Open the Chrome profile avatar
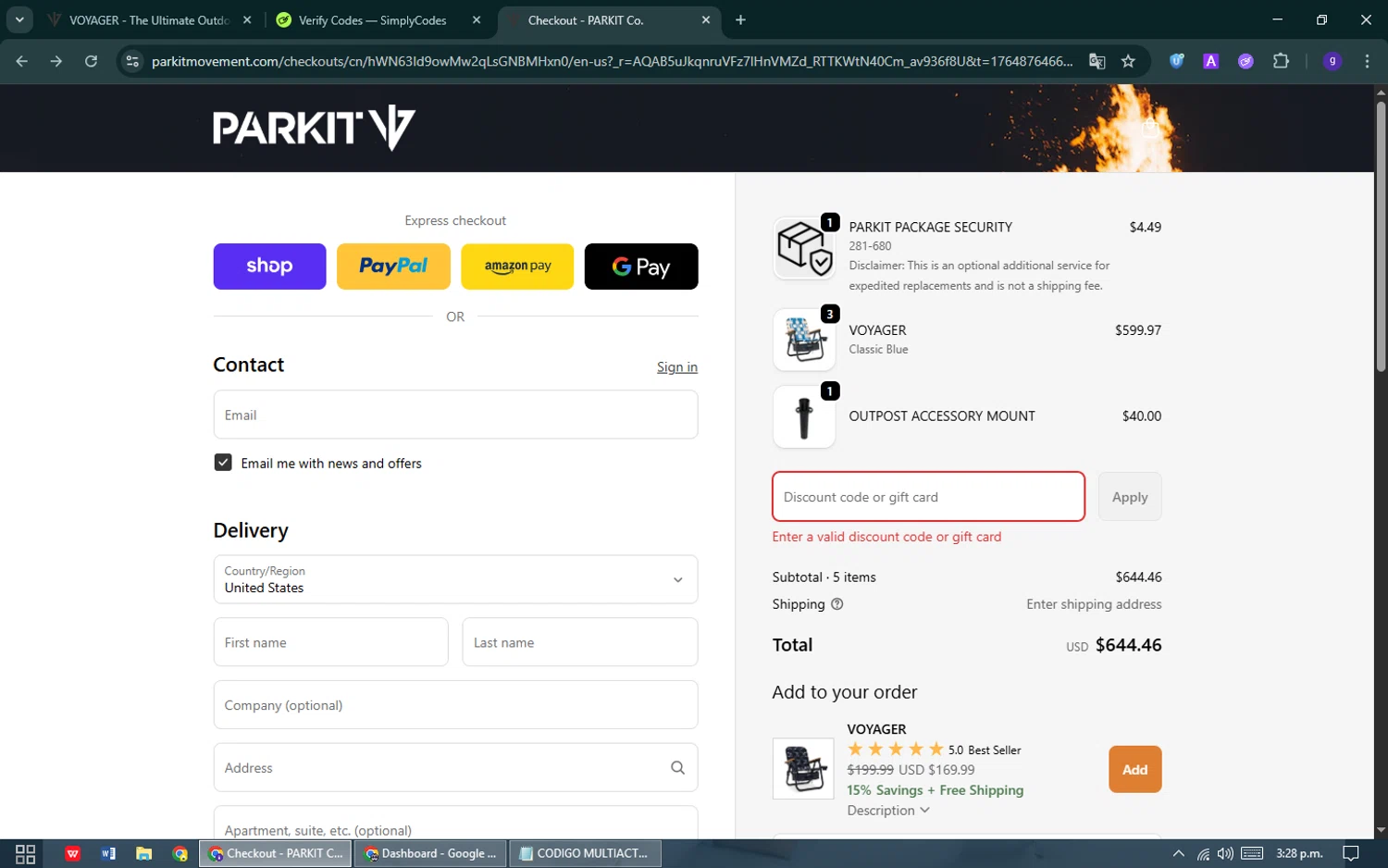This screenshot has height=868, width=1388. click(x=1332, y=61)
